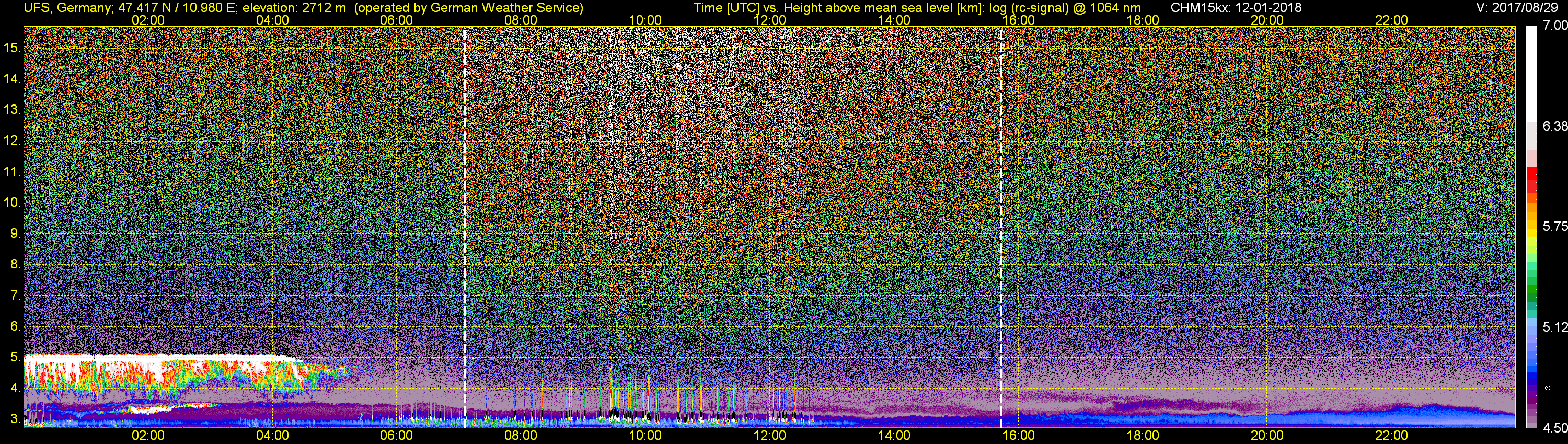Click the 13 km height axis label

[x=11, y=110]
